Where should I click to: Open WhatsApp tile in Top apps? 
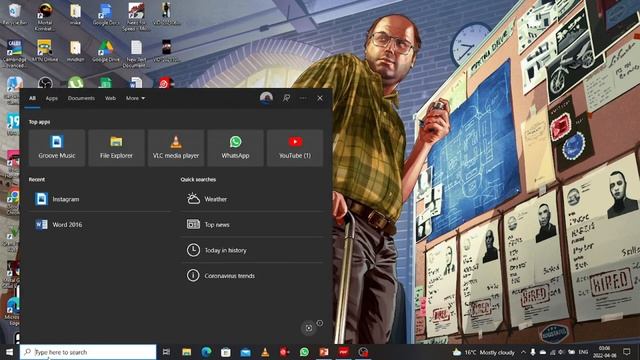tap(236, 148)
